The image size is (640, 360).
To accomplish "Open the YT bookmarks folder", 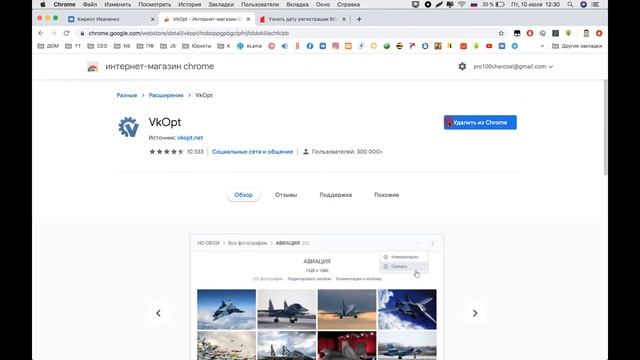I will (73, 46).
